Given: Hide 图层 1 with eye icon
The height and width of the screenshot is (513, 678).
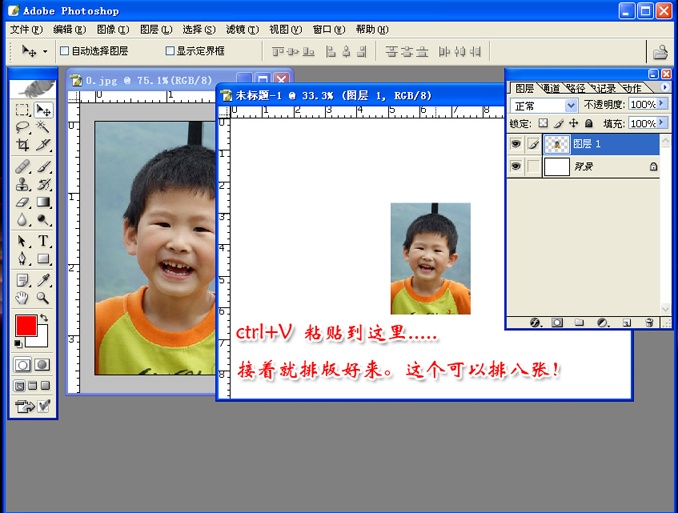Looking at the screenshot, I should coord(515,144).
